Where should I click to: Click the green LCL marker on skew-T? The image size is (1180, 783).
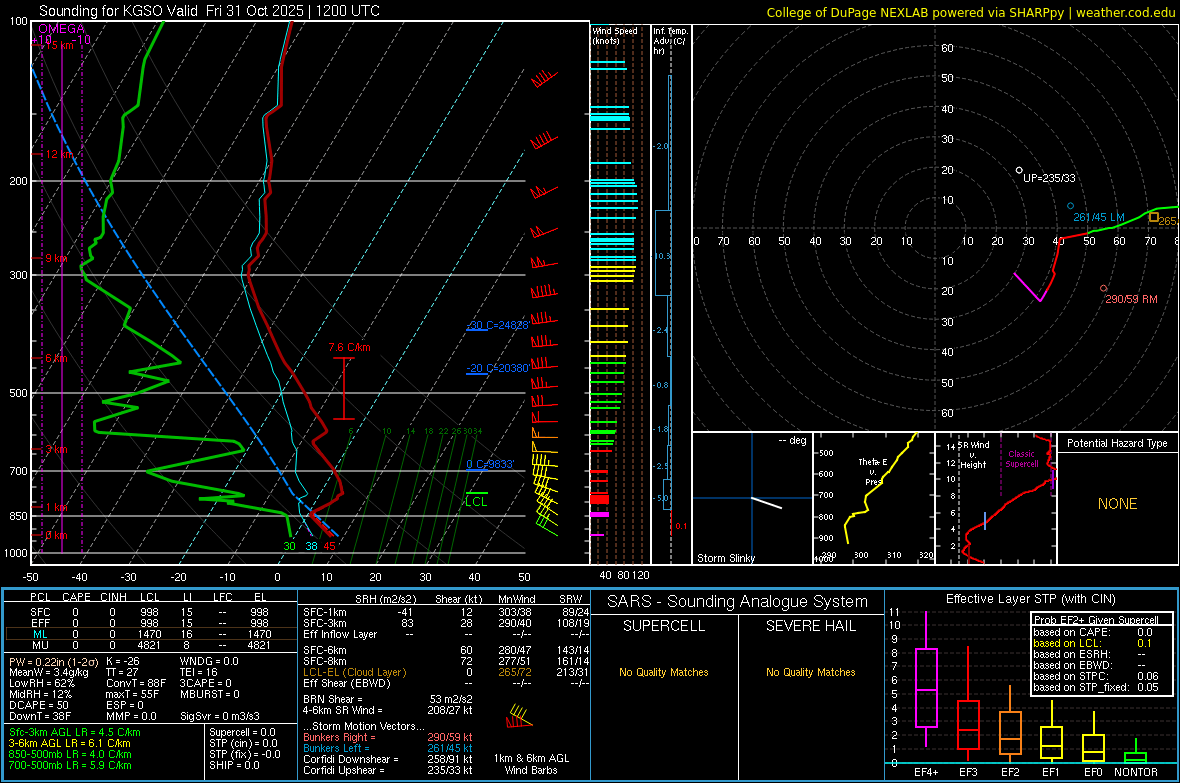click(476, 500)
